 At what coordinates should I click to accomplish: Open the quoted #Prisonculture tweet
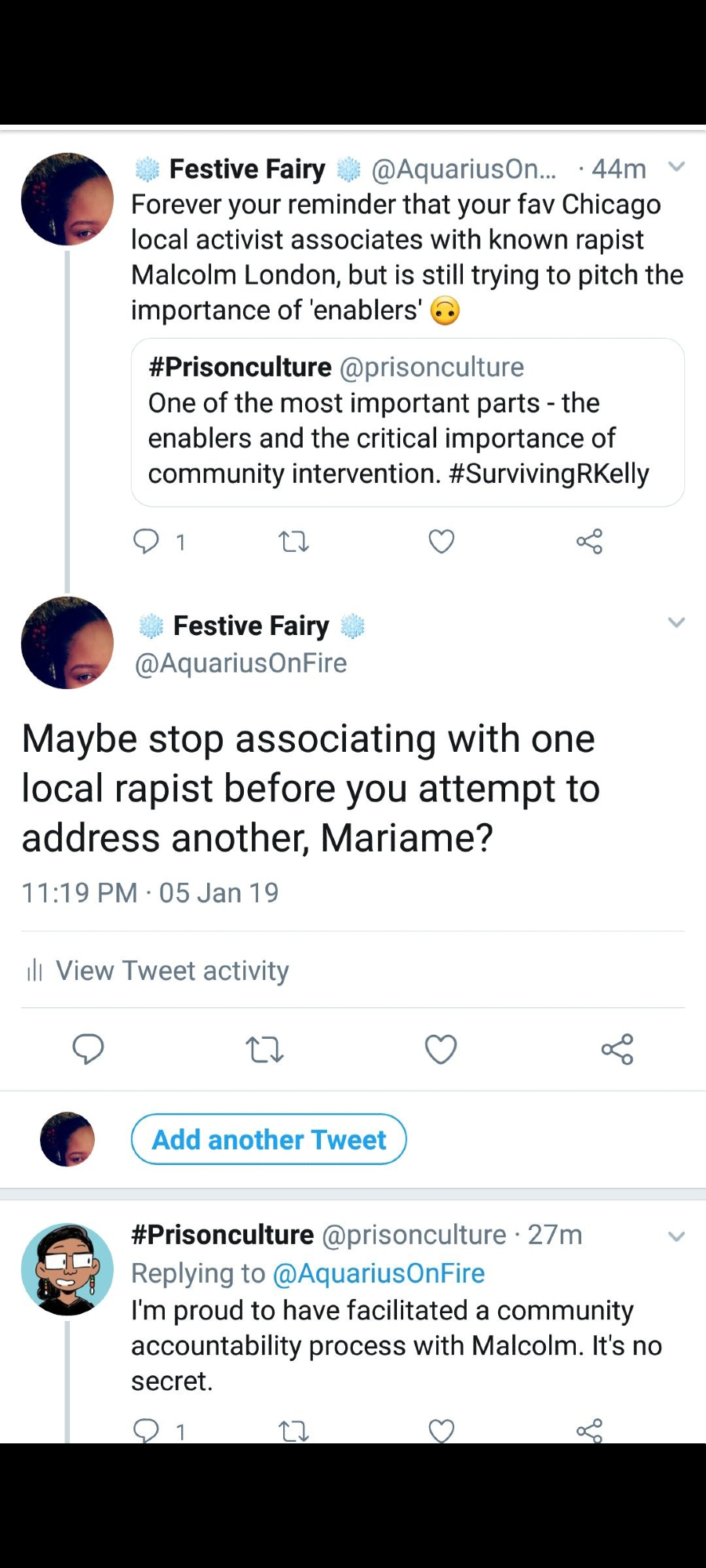(x=407, y=422)
